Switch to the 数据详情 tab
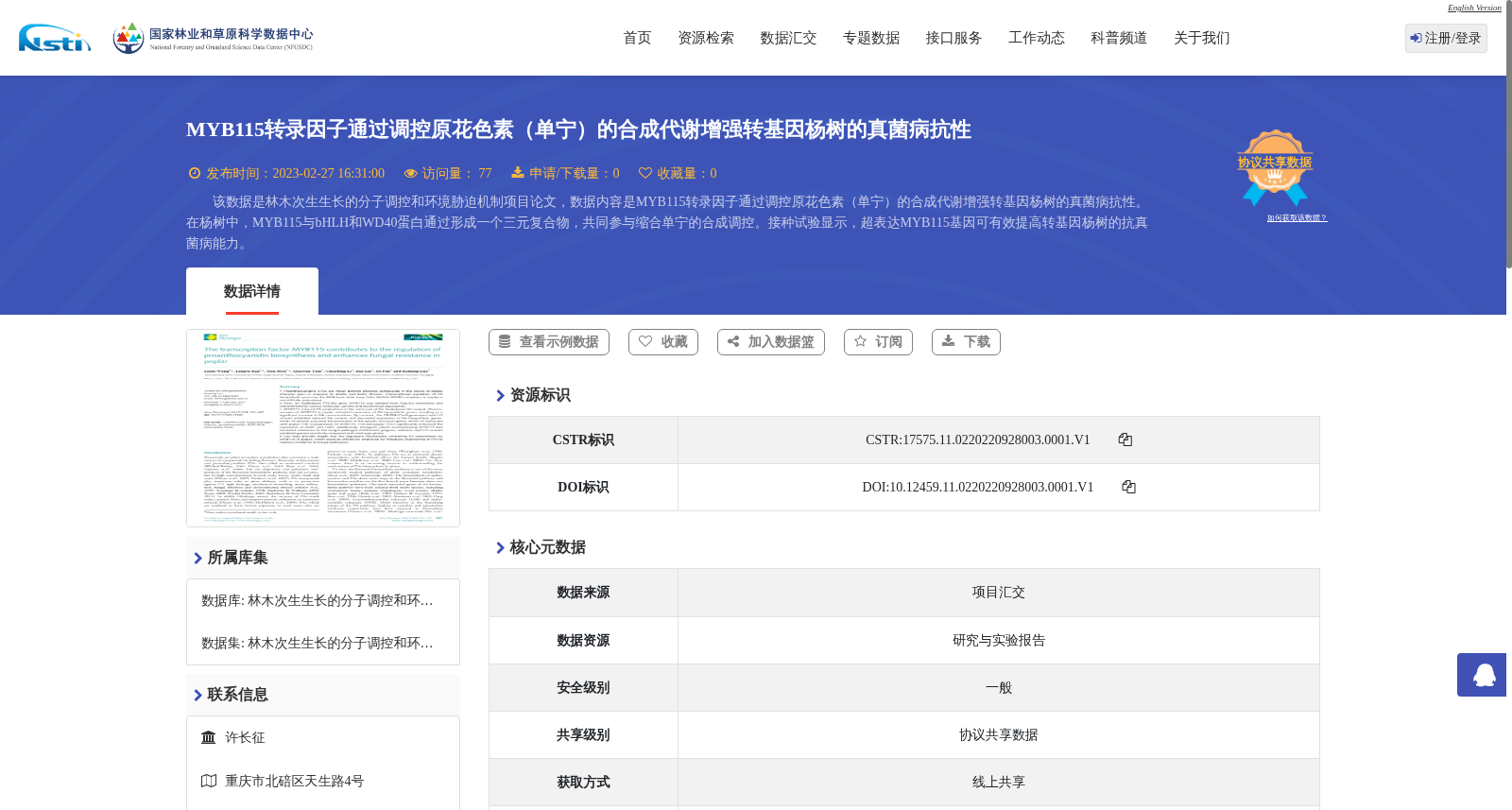 pyautogui.click(x=252, y=291)
